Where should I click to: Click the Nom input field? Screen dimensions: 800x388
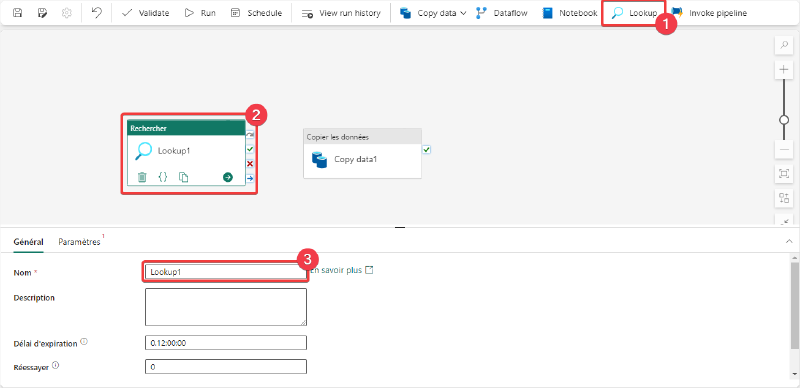[226, 272]
